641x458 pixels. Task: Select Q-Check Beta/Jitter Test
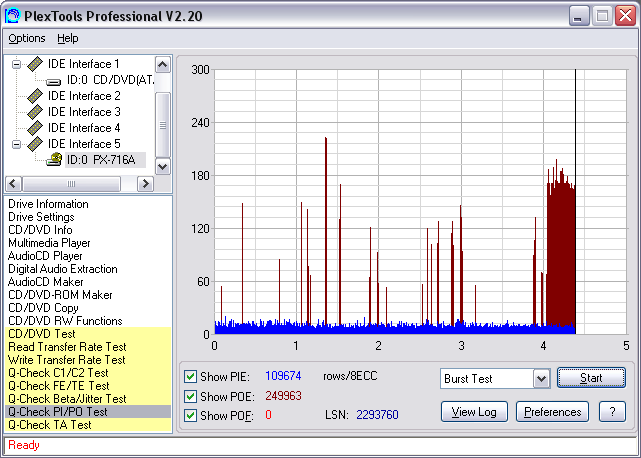(x=88, y=399)
